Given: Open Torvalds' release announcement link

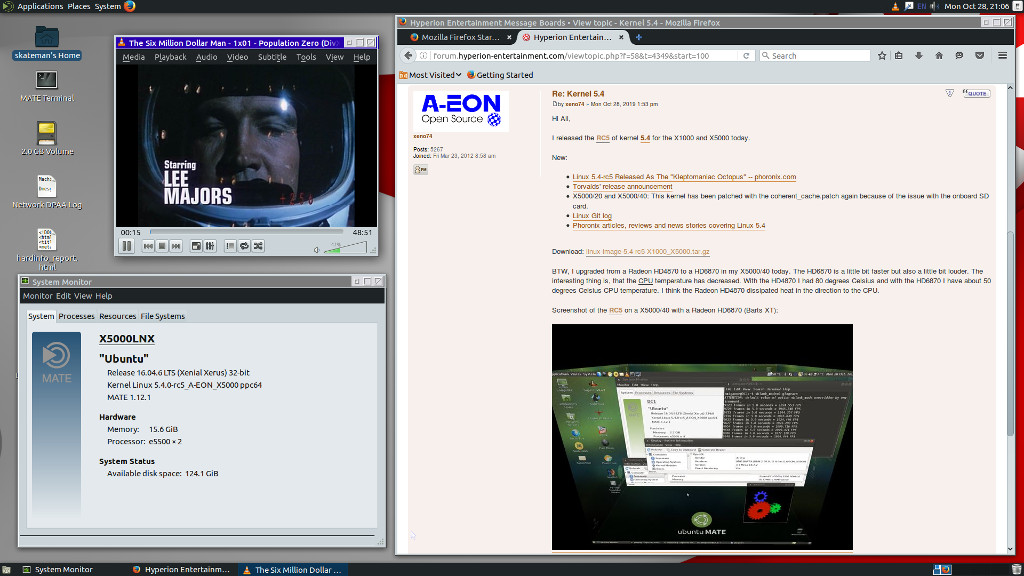Looking at the screenshot, I should tap(622, 187).
